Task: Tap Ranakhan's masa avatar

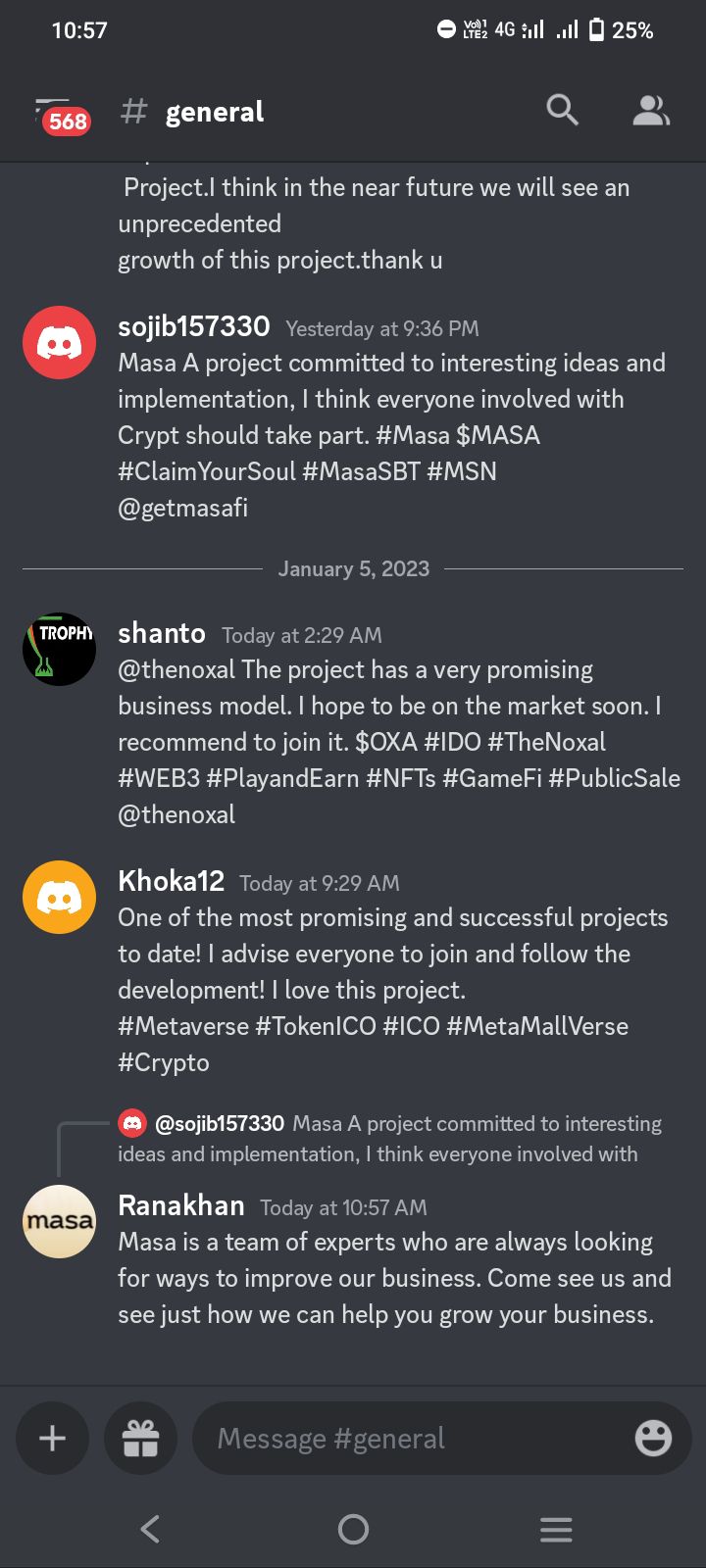Action: 59,1221
